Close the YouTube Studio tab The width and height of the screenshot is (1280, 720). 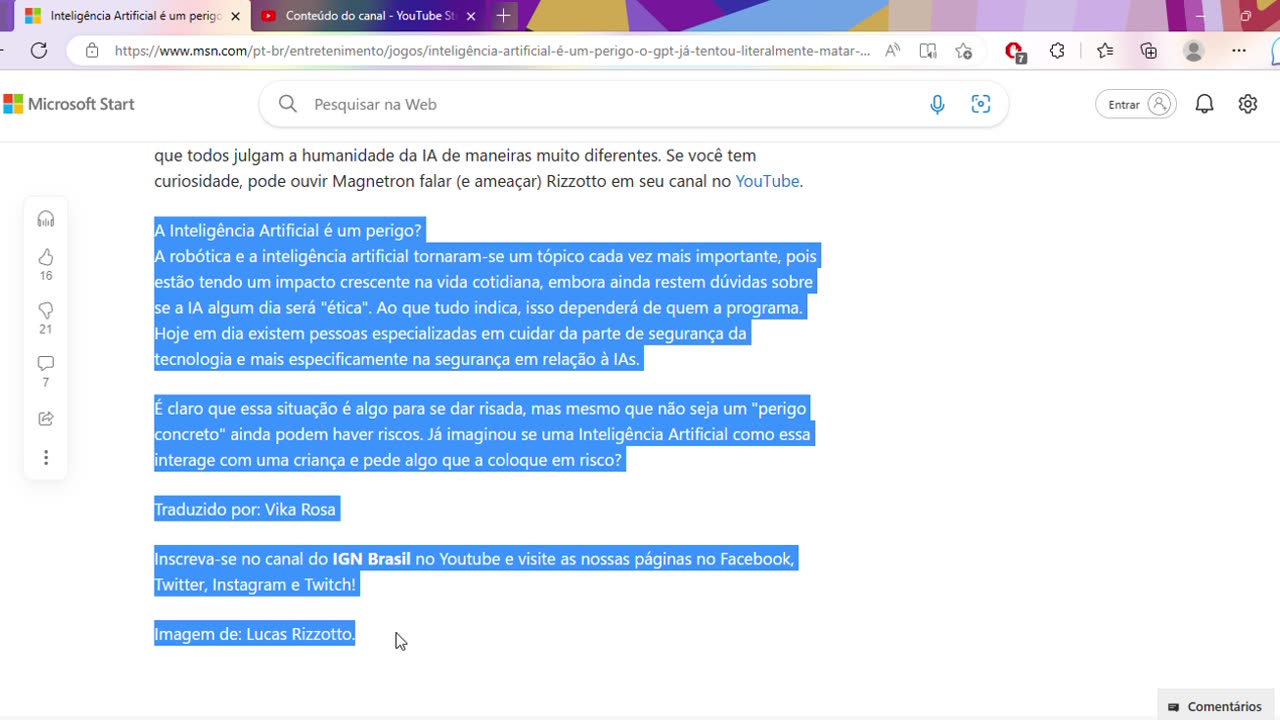pos(471,16)
